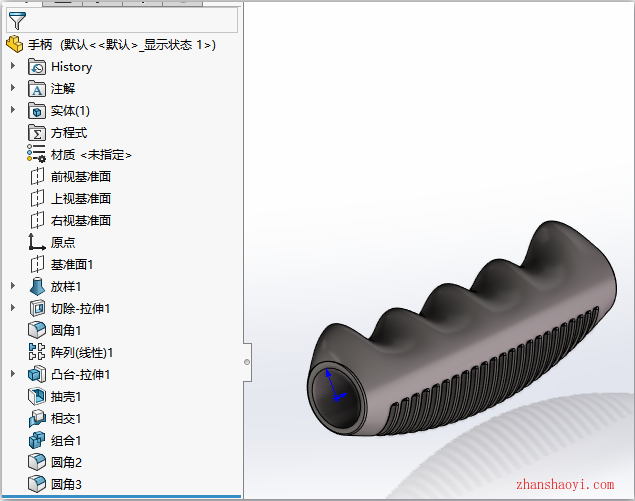Image resolution: width=635 pixels, height=501 pixels.
Task: Click the History folder icon
Action: pyautogui.click(x=37, y=67)
